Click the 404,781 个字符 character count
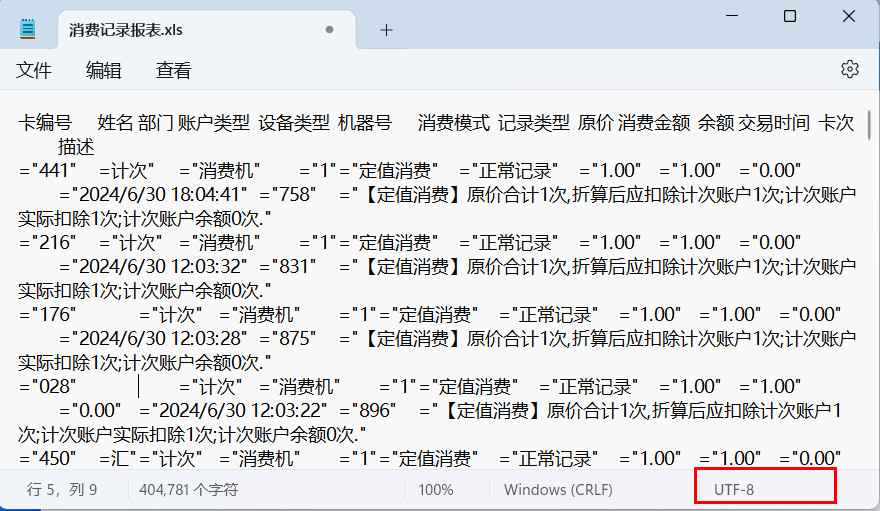880x511 pixels. pyautogui.click(x=189, y=490)
